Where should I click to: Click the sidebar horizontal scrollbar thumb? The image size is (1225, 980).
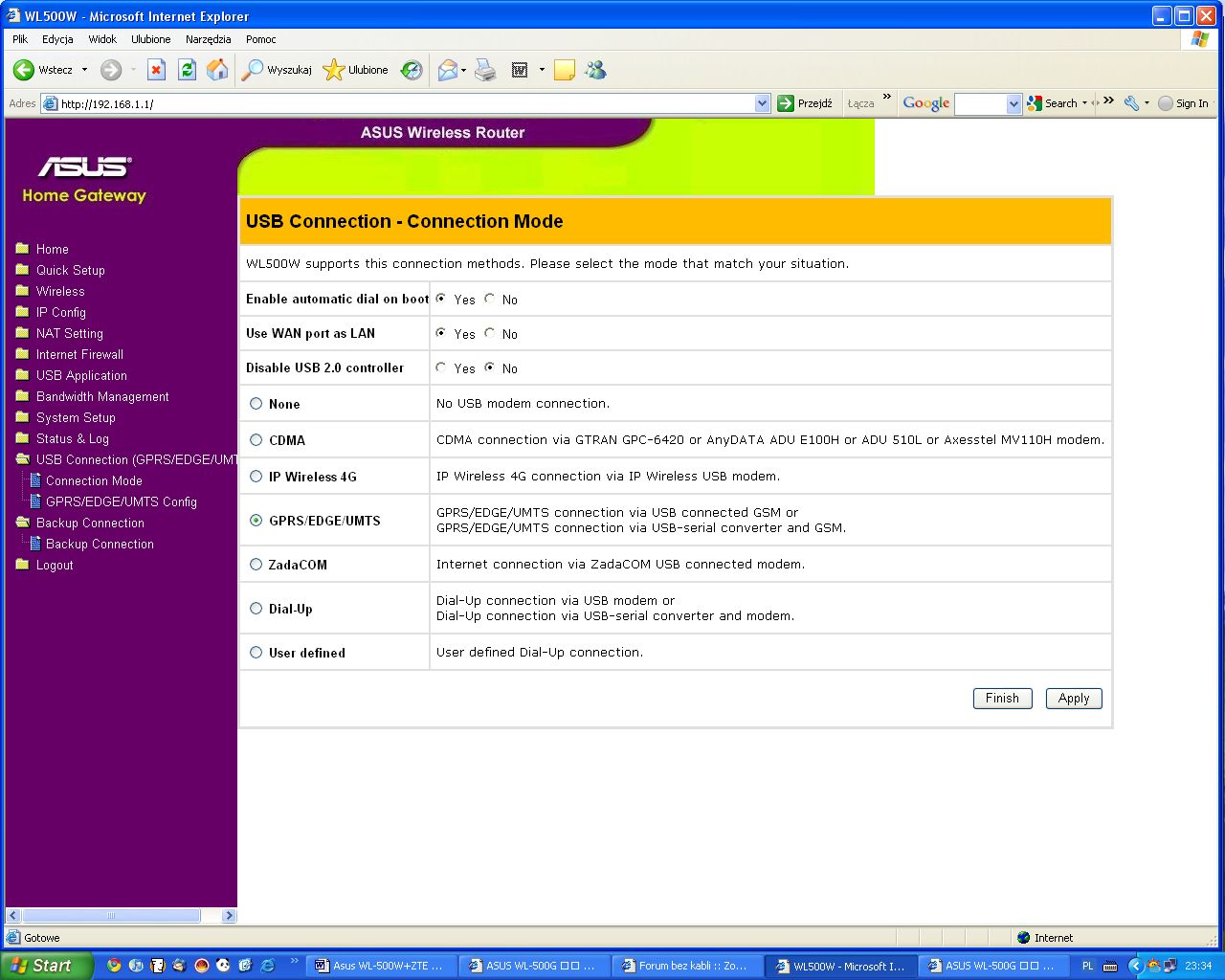(111, 916)
